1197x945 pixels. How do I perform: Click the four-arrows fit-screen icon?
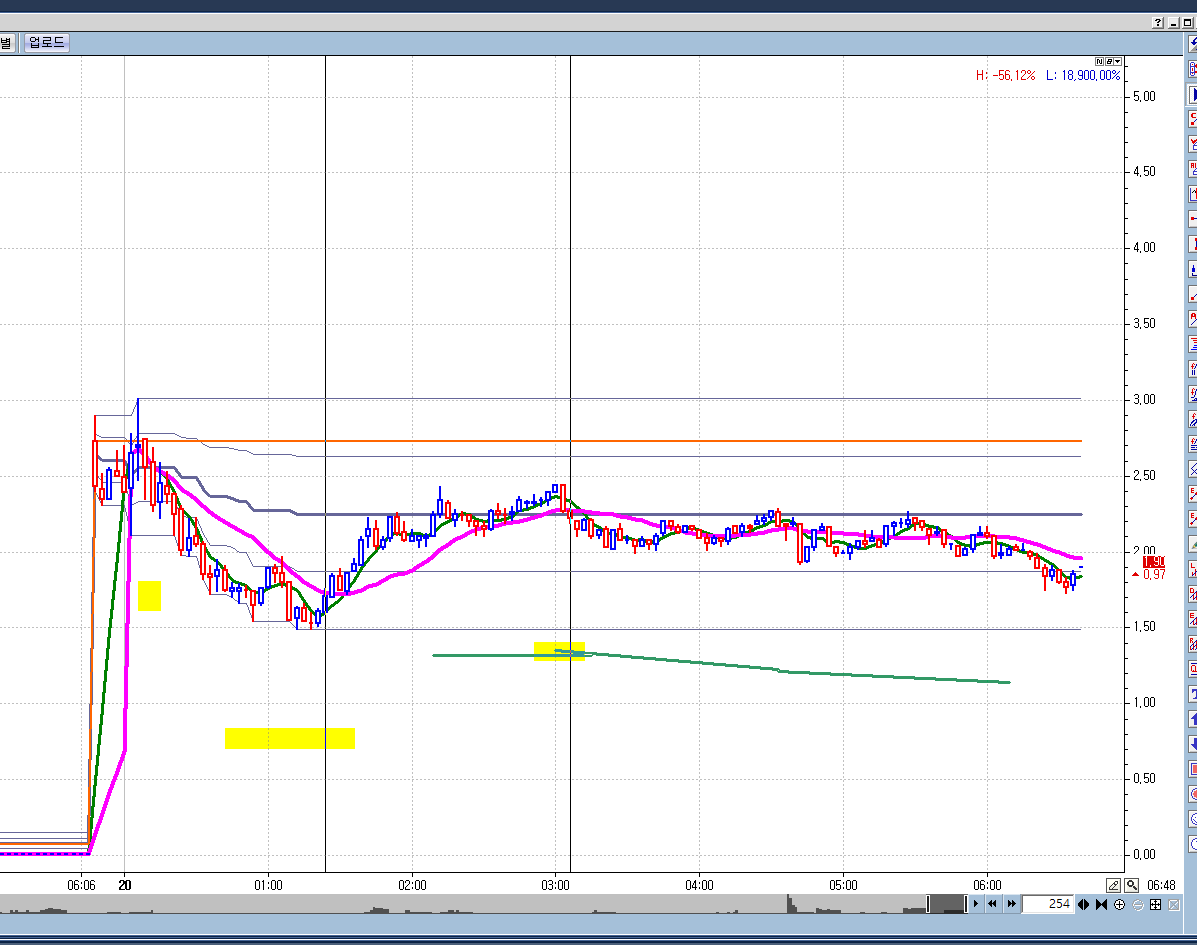point(1155,904)
